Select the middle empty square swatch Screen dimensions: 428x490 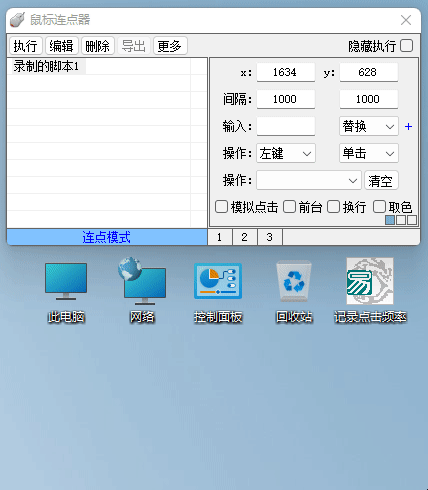[401, 220]
